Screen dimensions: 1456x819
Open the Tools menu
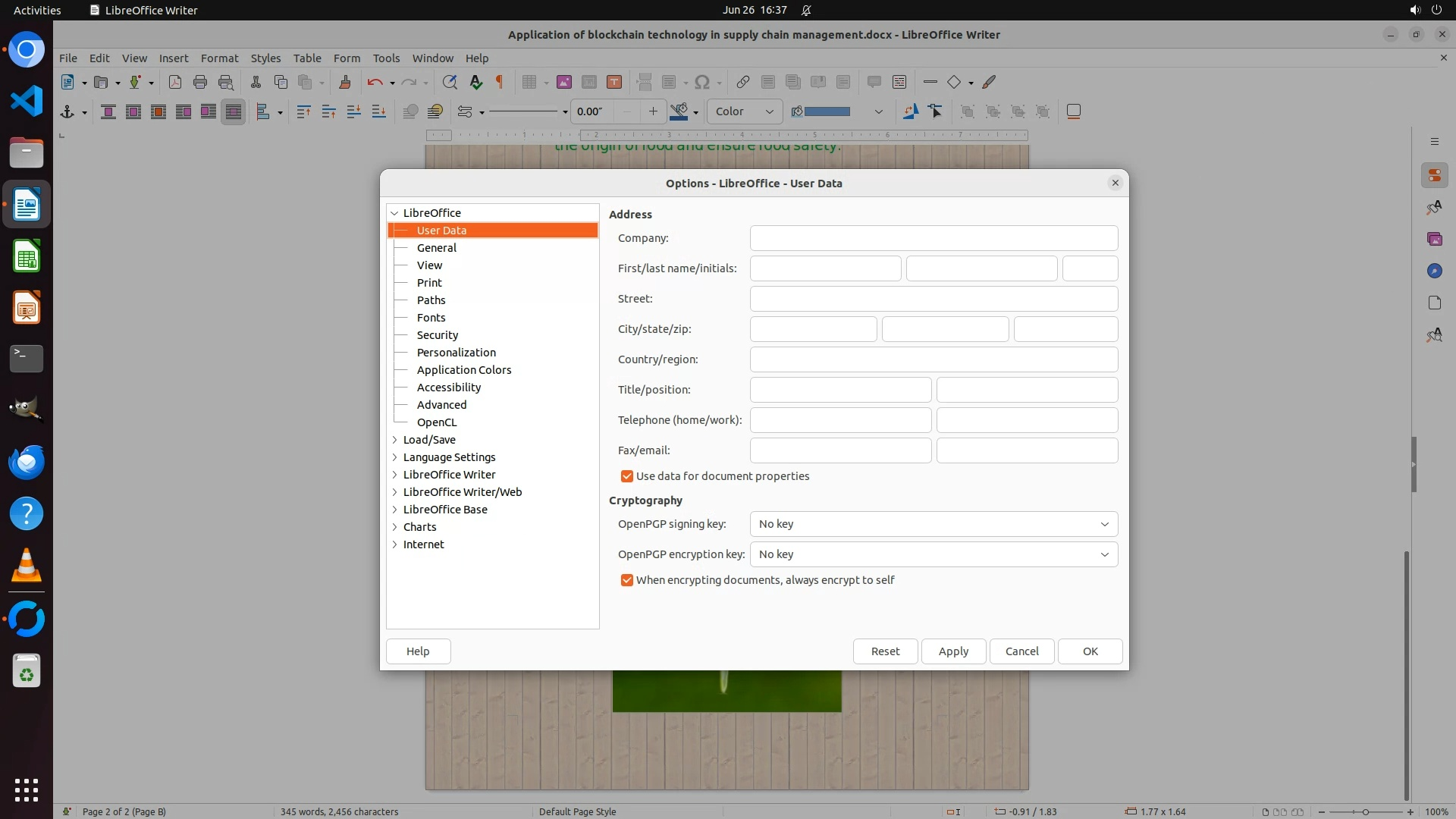click(386, 58)
